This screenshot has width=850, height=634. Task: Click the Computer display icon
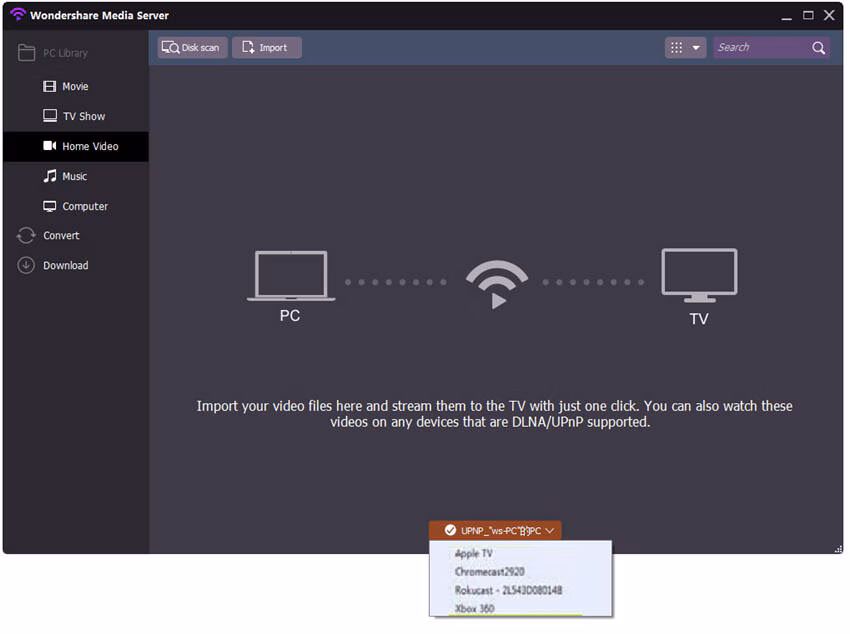pyautogui.click(x=50, y=206)
